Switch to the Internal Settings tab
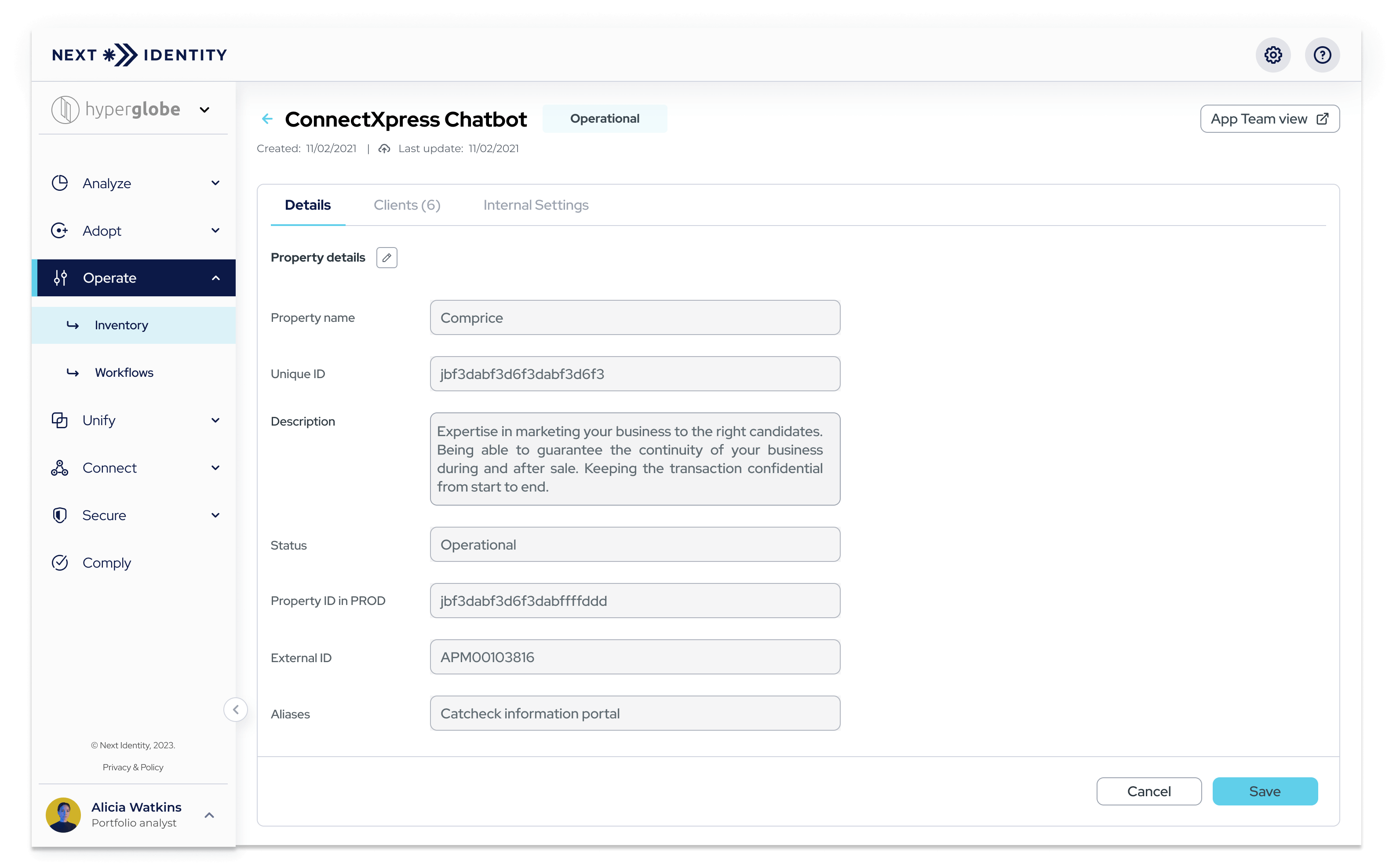The width and height of the screenshot is (1400, 867). tap(535, 205)
